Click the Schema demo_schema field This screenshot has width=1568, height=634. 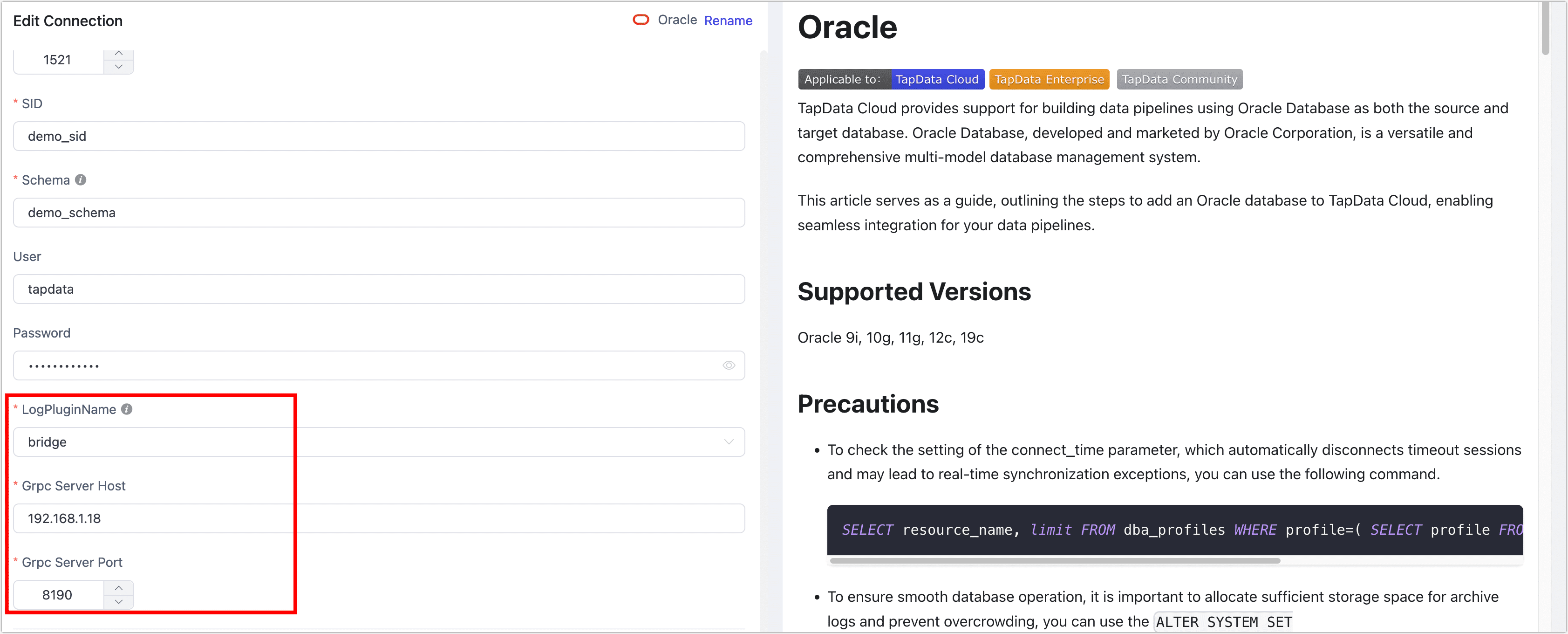coord(378,213)
